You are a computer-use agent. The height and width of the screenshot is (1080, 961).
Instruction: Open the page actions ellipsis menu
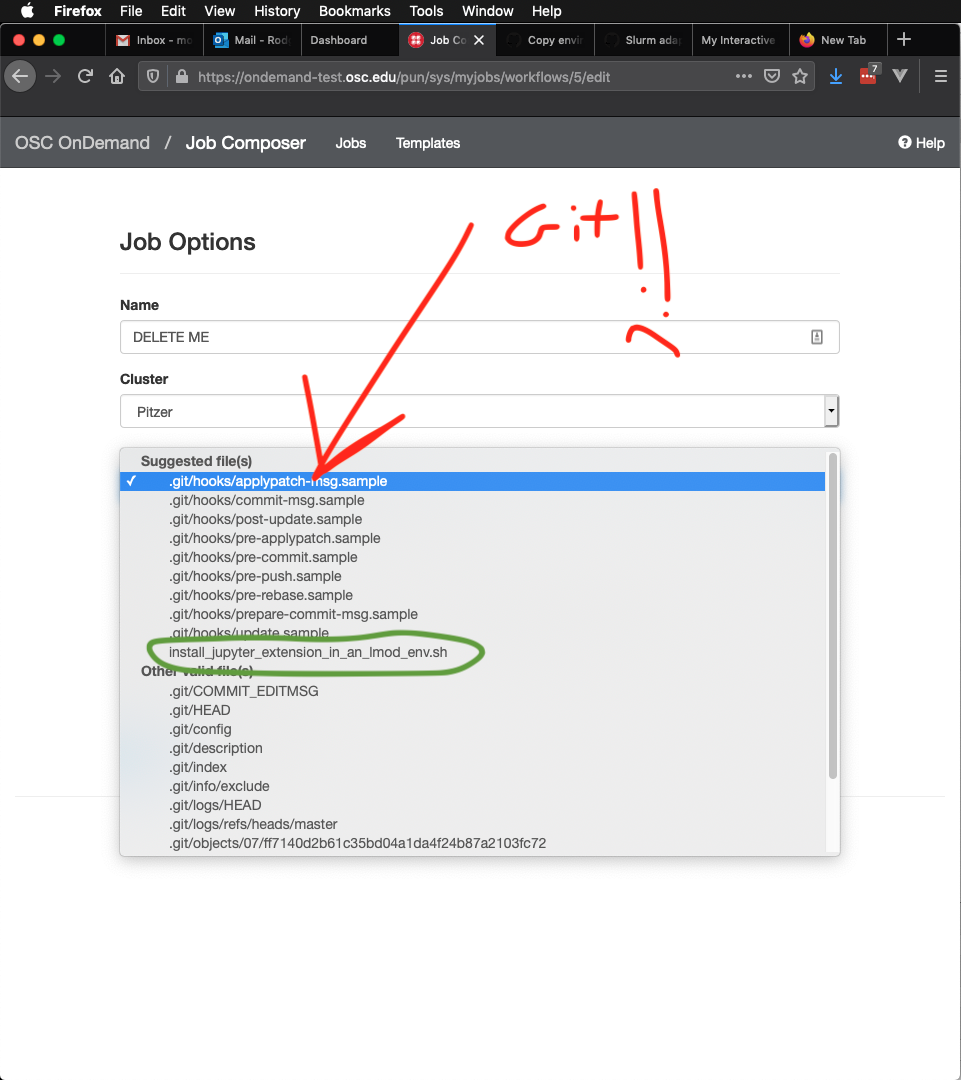tap(744, 75)
